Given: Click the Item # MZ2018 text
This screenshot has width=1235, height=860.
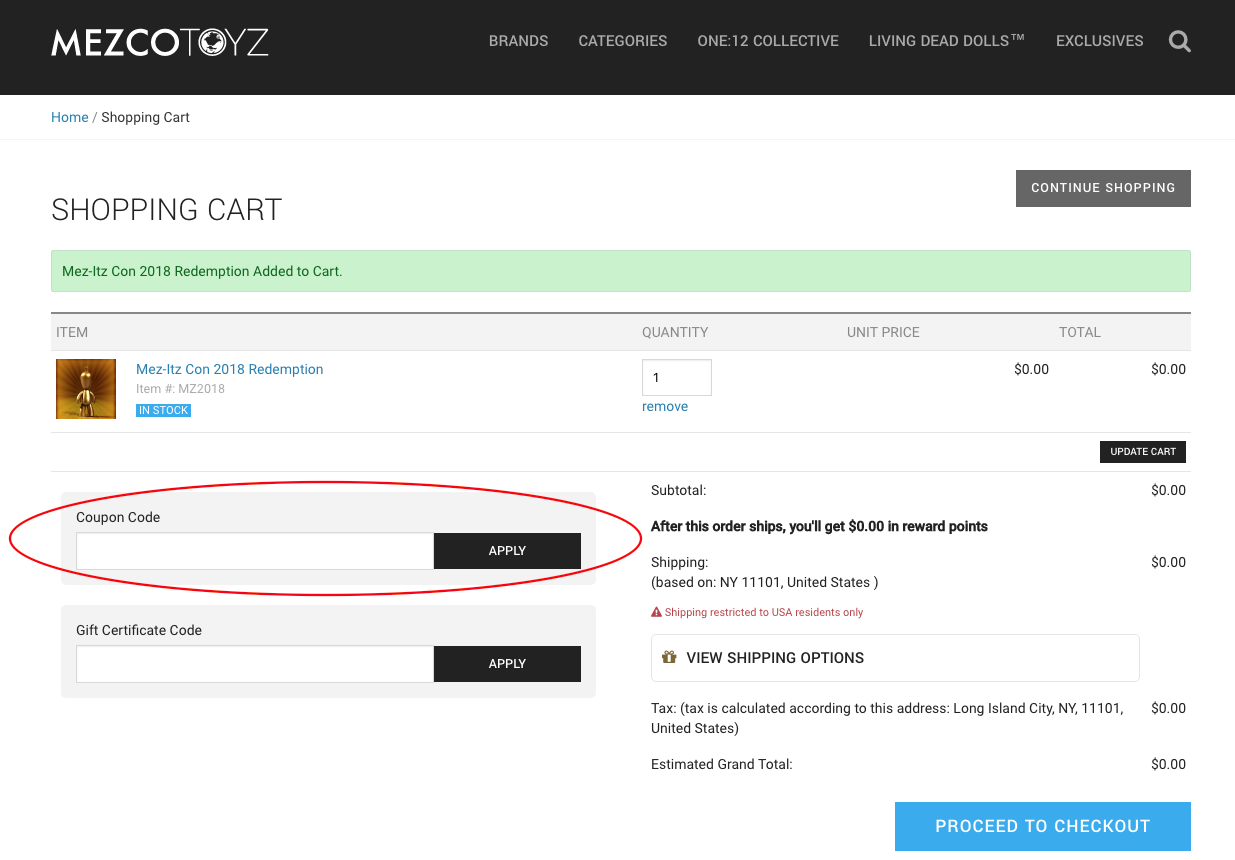Looking at the screenshot, I should 180,389.
